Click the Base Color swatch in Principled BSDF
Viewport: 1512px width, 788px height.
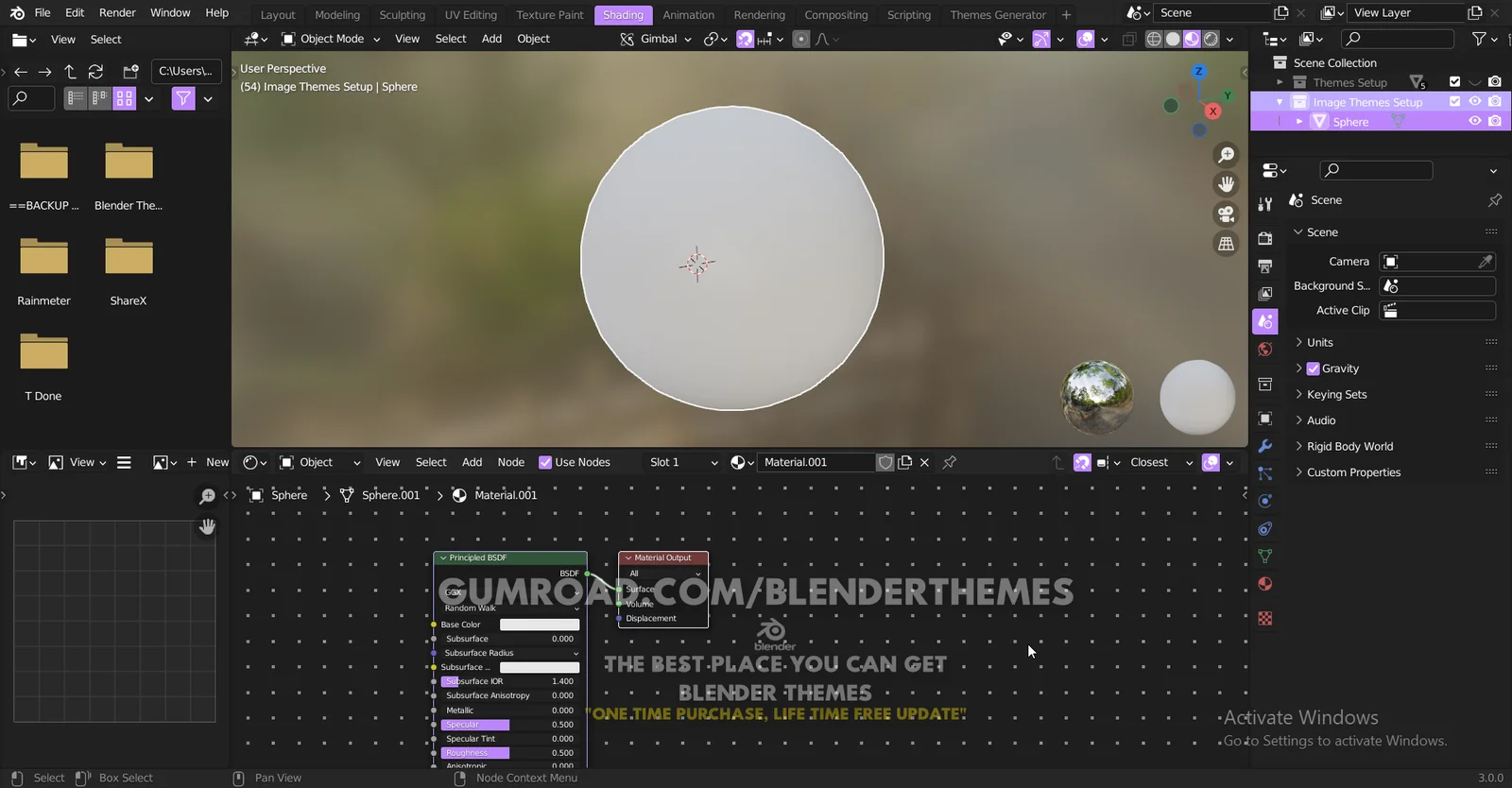[539, 625]
